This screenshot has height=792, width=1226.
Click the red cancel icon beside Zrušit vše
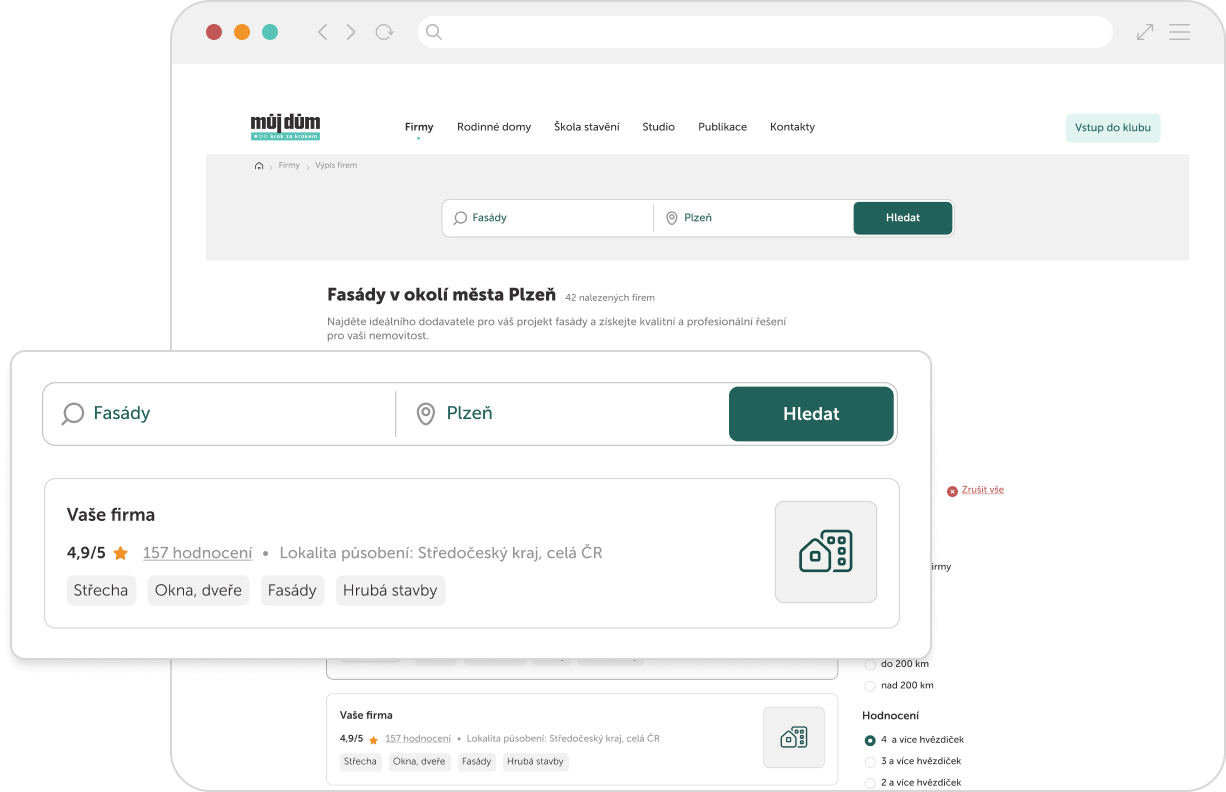point(952,491)
